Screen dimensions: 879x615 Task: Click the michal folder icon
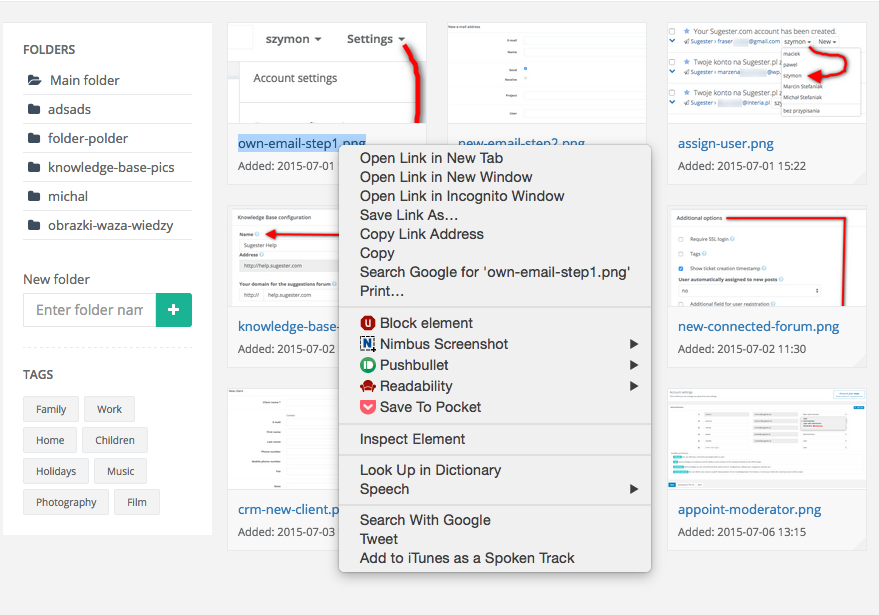pyautogui.click(x=32, y=196)
